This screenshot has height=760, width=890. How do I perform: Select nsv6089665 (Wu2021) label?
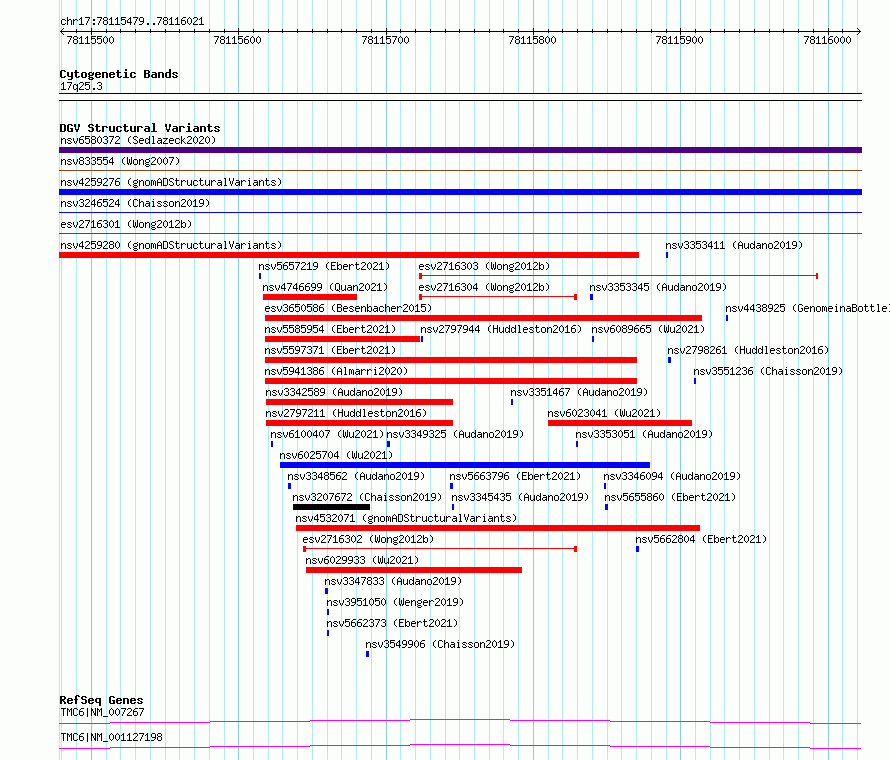coord(648,329)
